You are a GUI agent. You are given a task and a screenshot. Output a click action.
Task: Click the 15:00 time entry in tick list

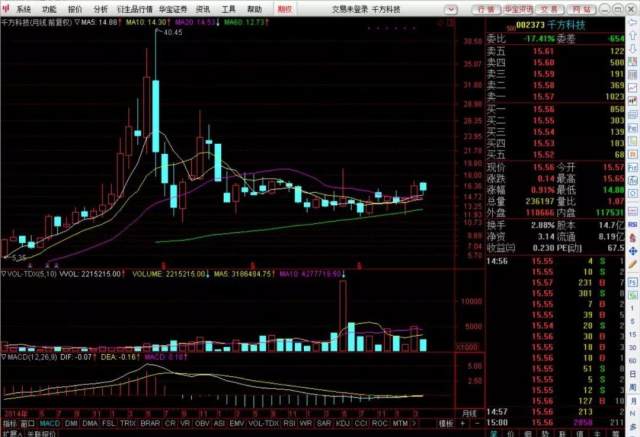pos(497,422)
